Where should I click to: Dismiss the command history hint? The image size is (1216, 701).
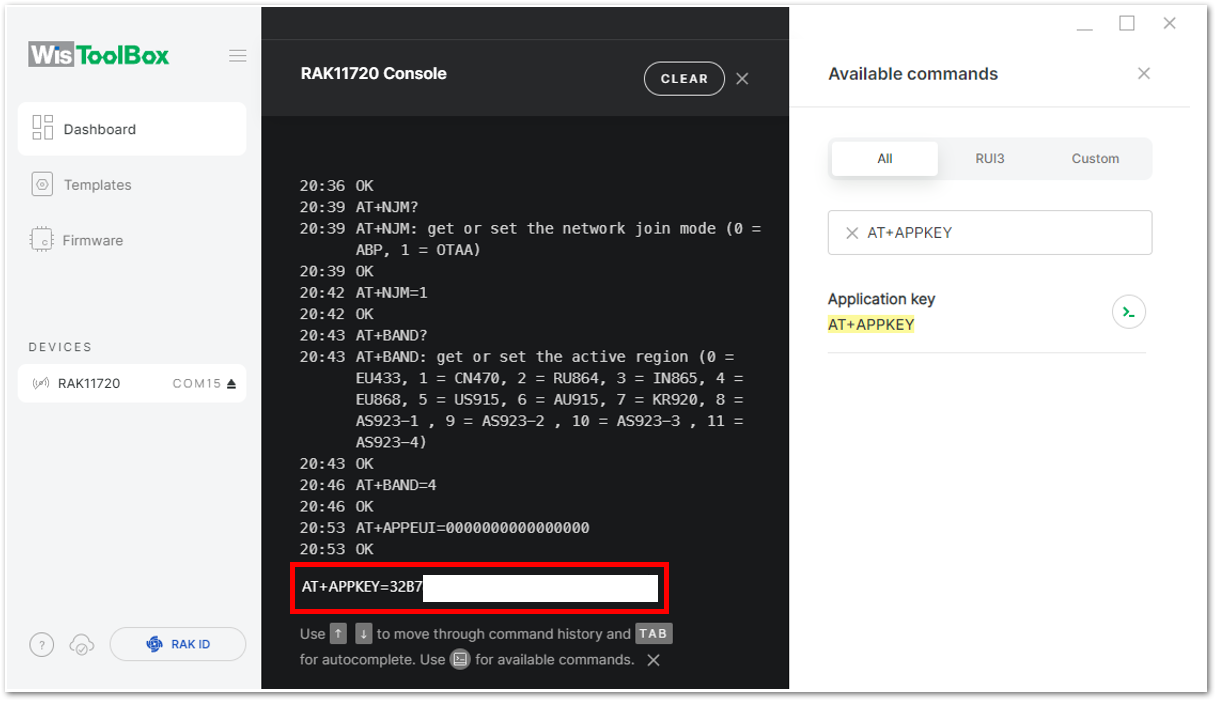pyautogui.click(x=653, y=660)
